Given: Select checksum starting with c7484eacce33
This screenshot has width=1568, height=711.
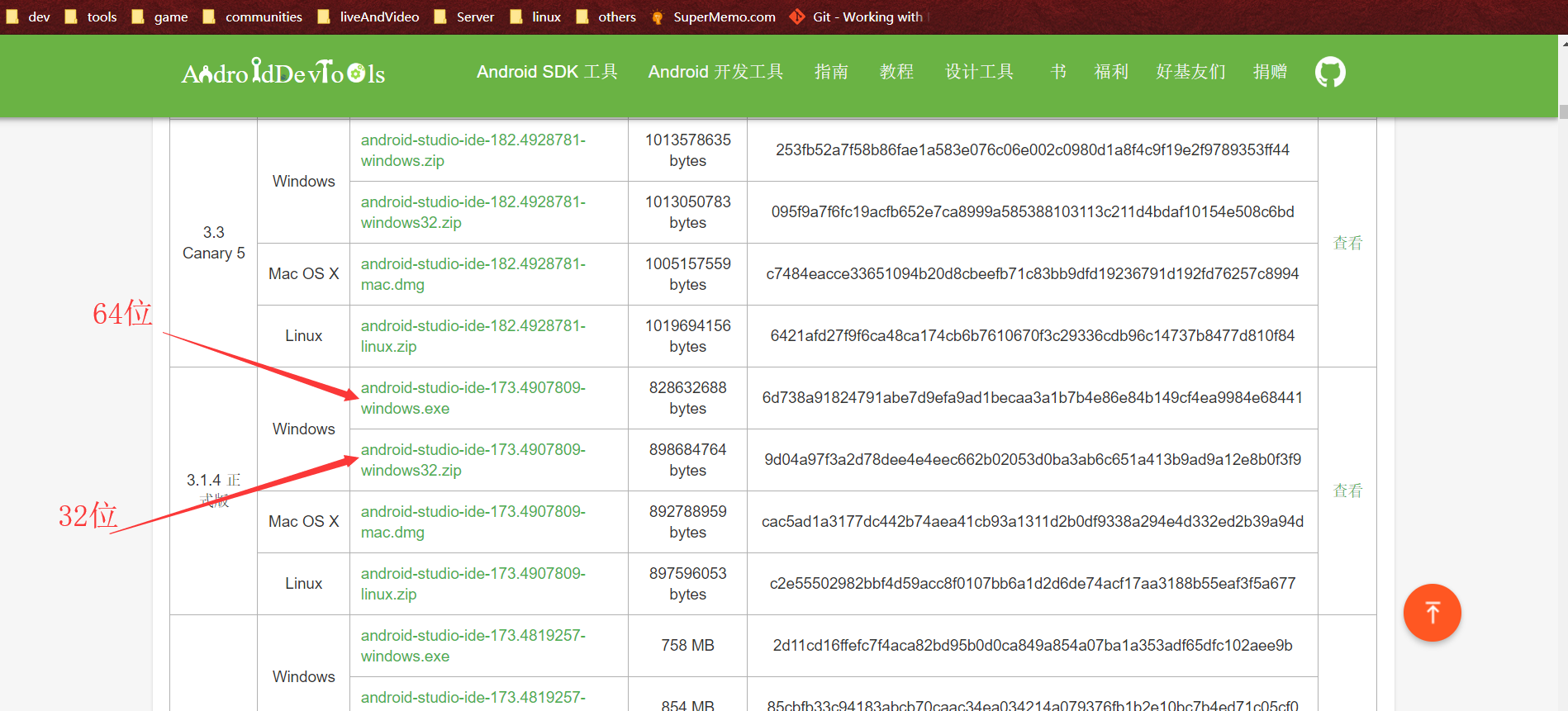Looking at the screenshot, I should (x=1032, y=274).
